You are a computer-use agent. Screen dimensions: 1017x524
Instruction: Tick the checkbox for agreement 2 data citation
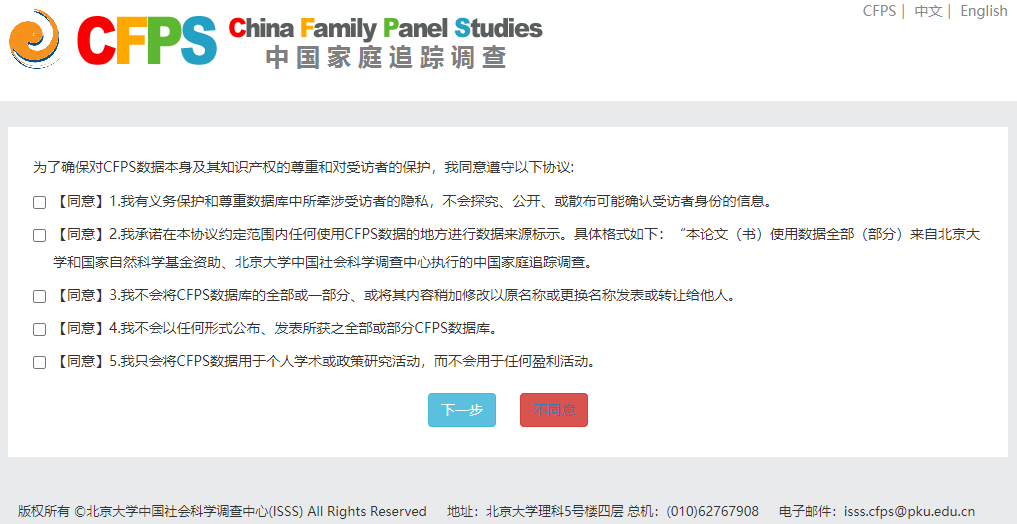[x=40, y=236]
